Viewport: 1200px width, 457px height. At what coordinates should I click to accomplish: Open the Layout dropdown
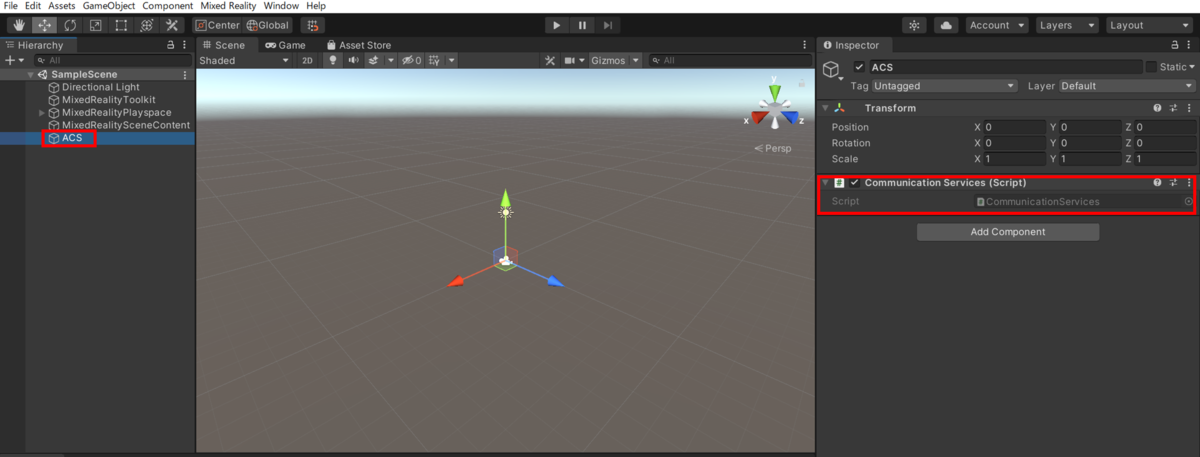[x=1149, y=25]
